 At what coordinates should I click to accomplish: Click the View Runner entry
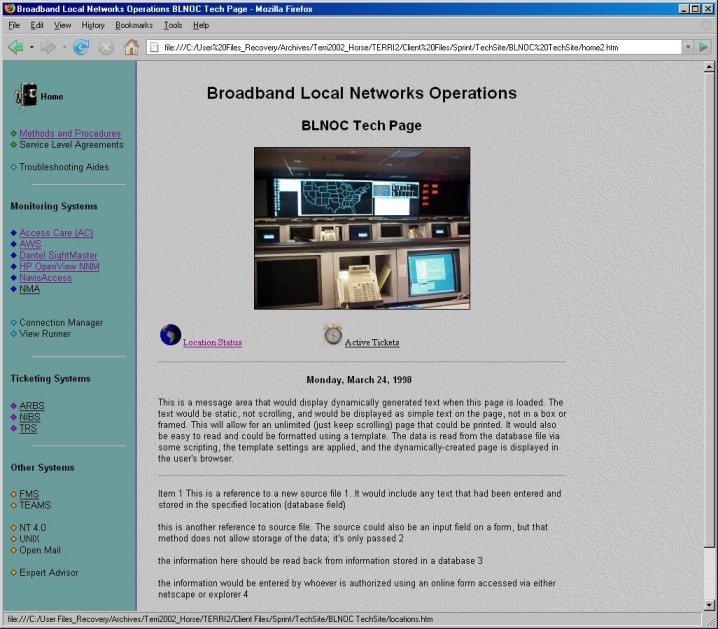pos(45,334)
